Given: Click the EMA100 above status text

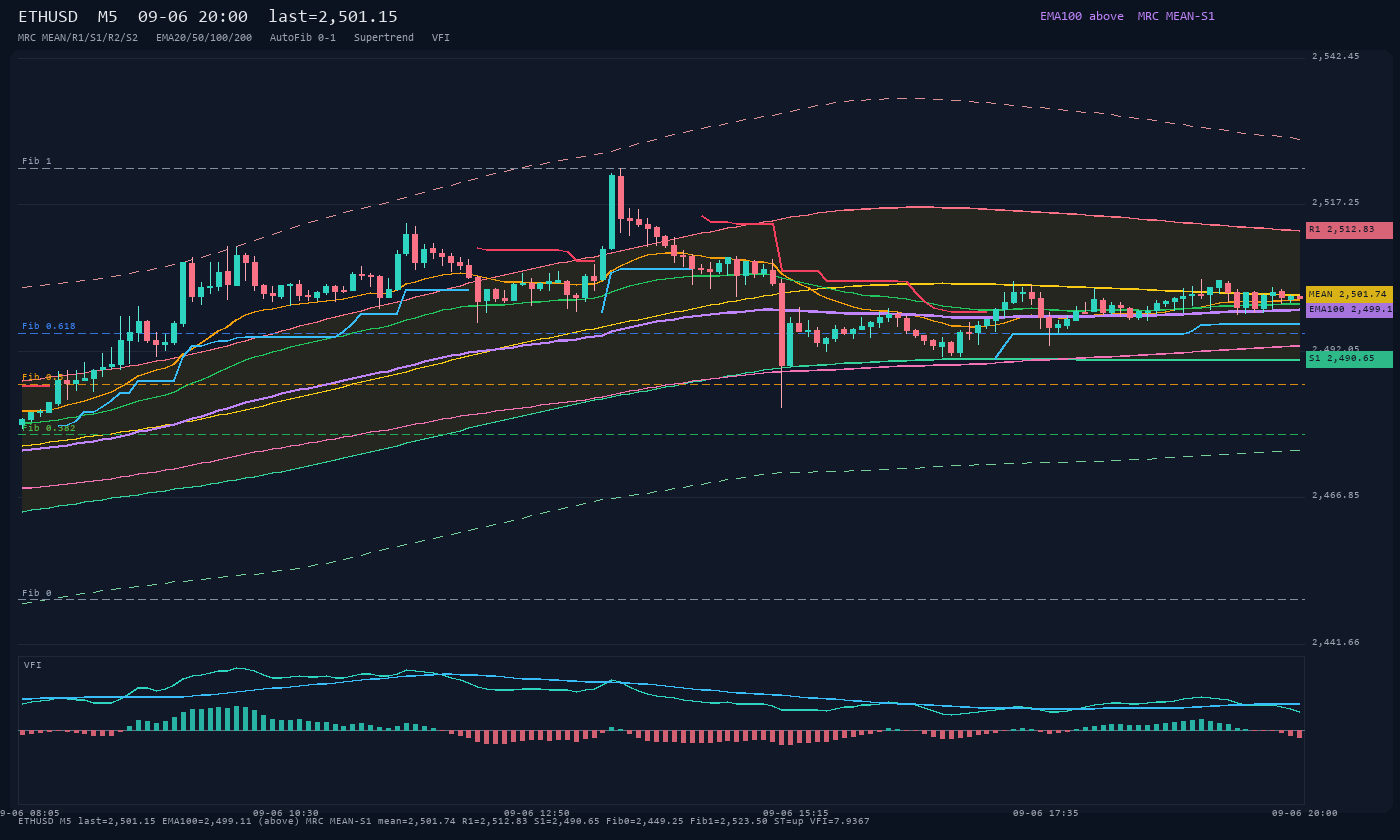Looking at the screenshot, I should [x=1082, y=16].
